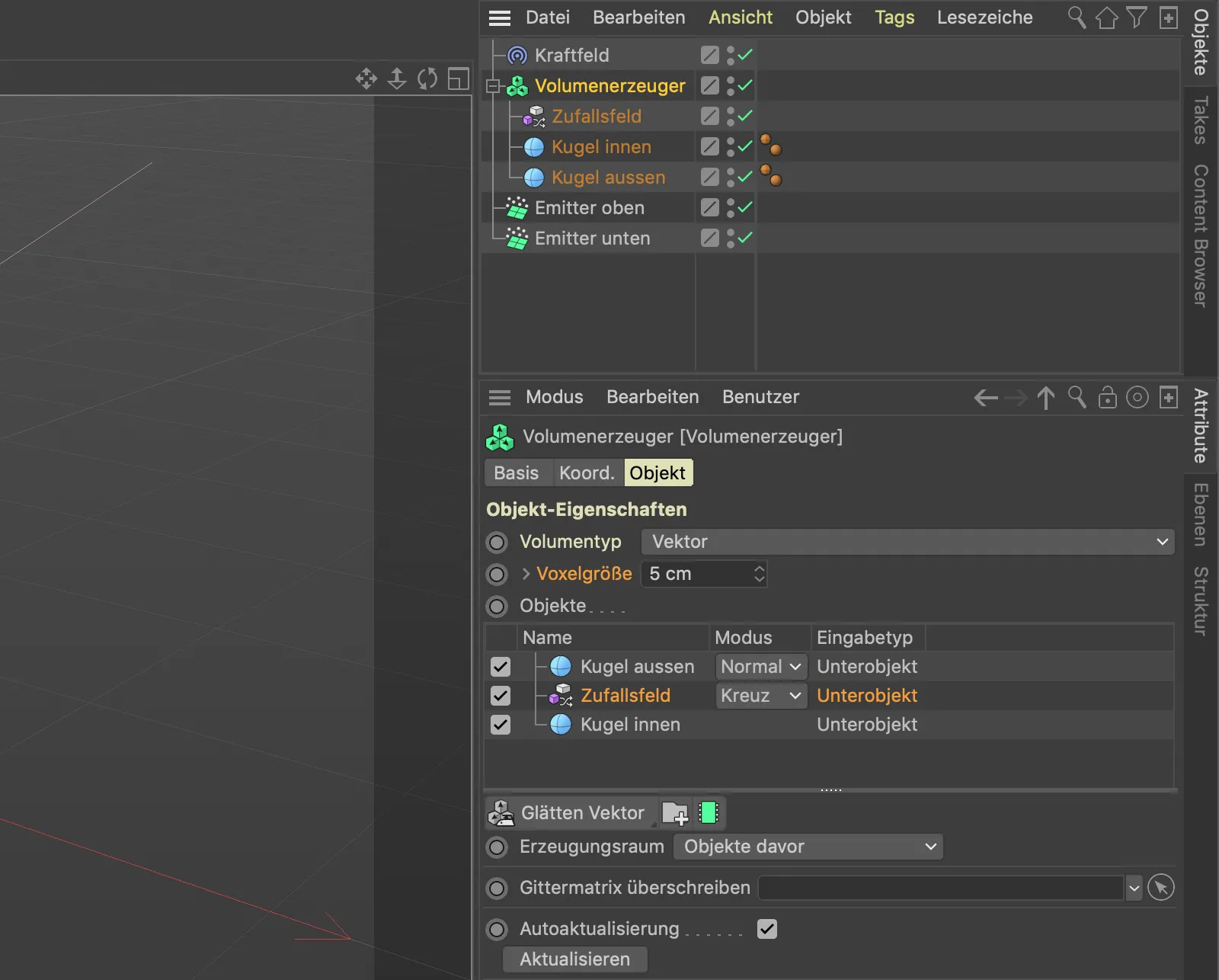
Task: Open the Content Browser side tab
Action: point(1201,236)
